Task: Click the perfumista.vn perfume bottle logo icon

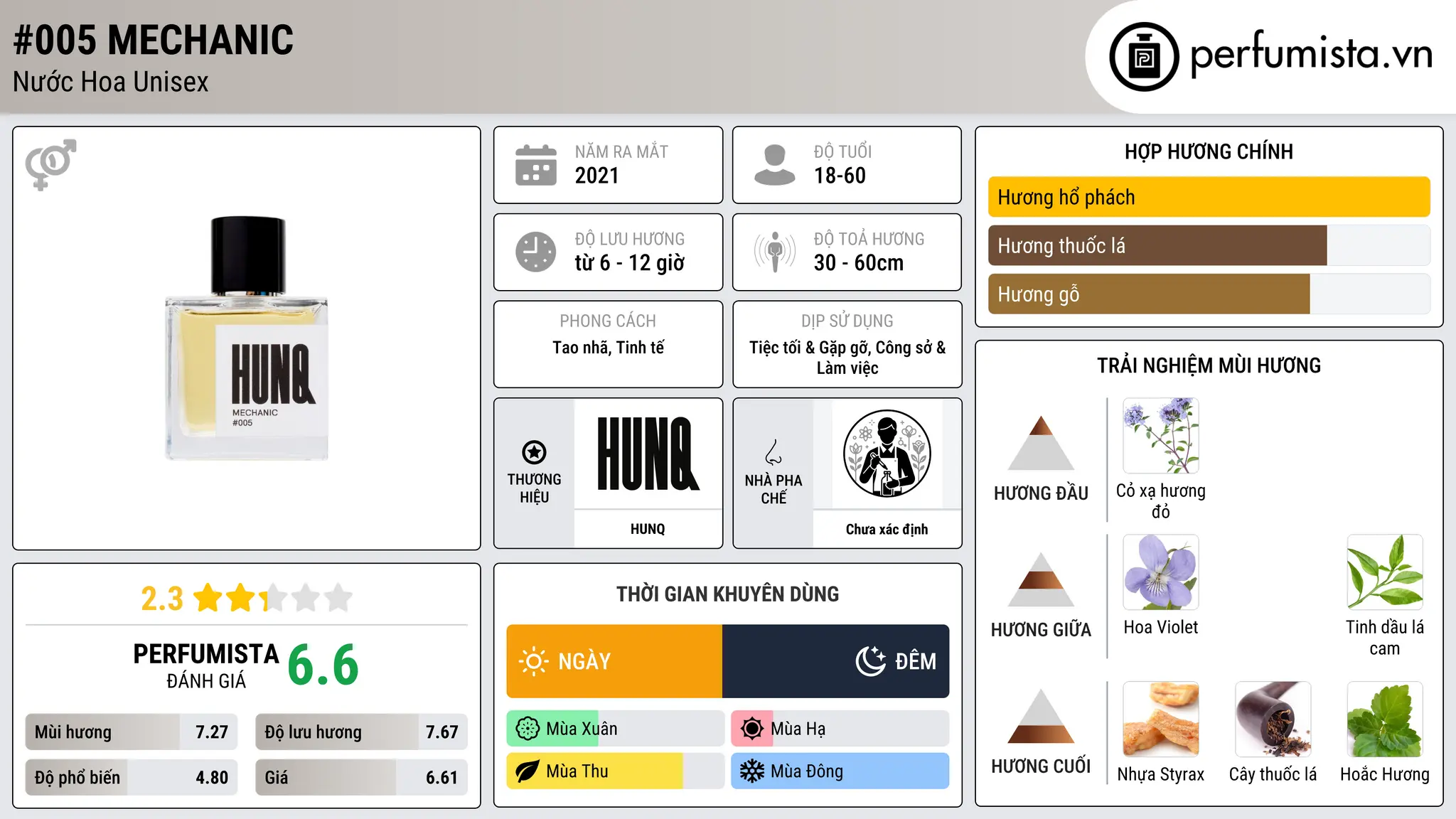Action: point(1144,57)
